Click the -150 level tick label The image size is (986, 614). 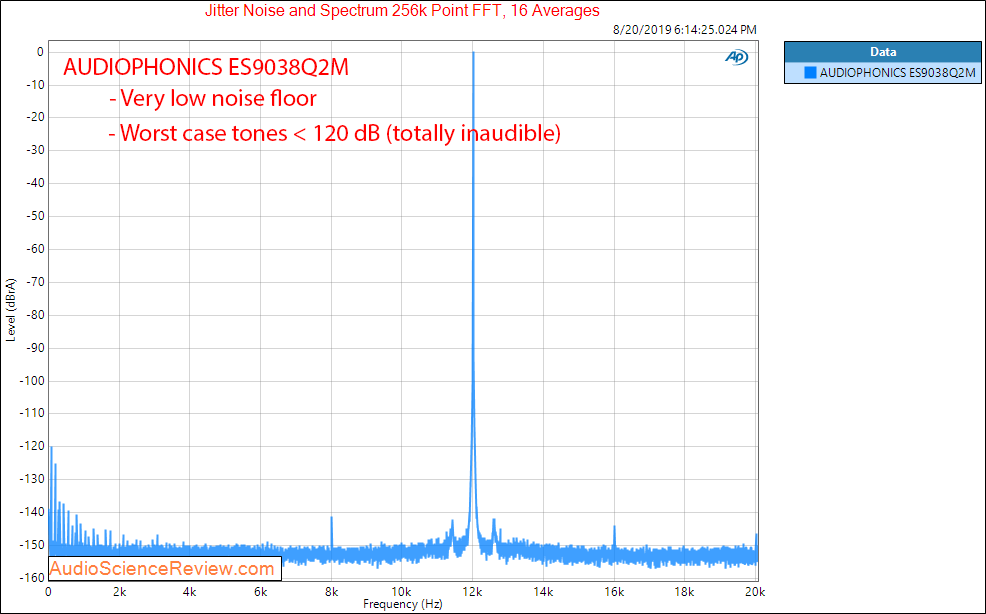pos(32,545)
